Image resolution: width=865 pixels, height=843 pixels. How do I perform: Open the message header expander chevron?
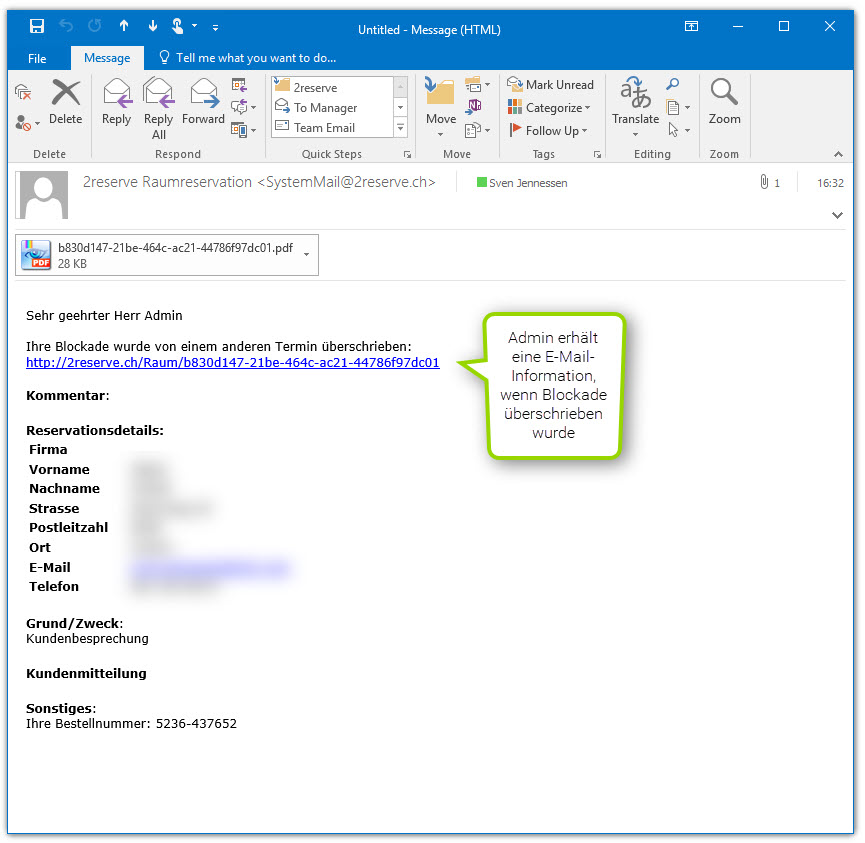point(837,214)
